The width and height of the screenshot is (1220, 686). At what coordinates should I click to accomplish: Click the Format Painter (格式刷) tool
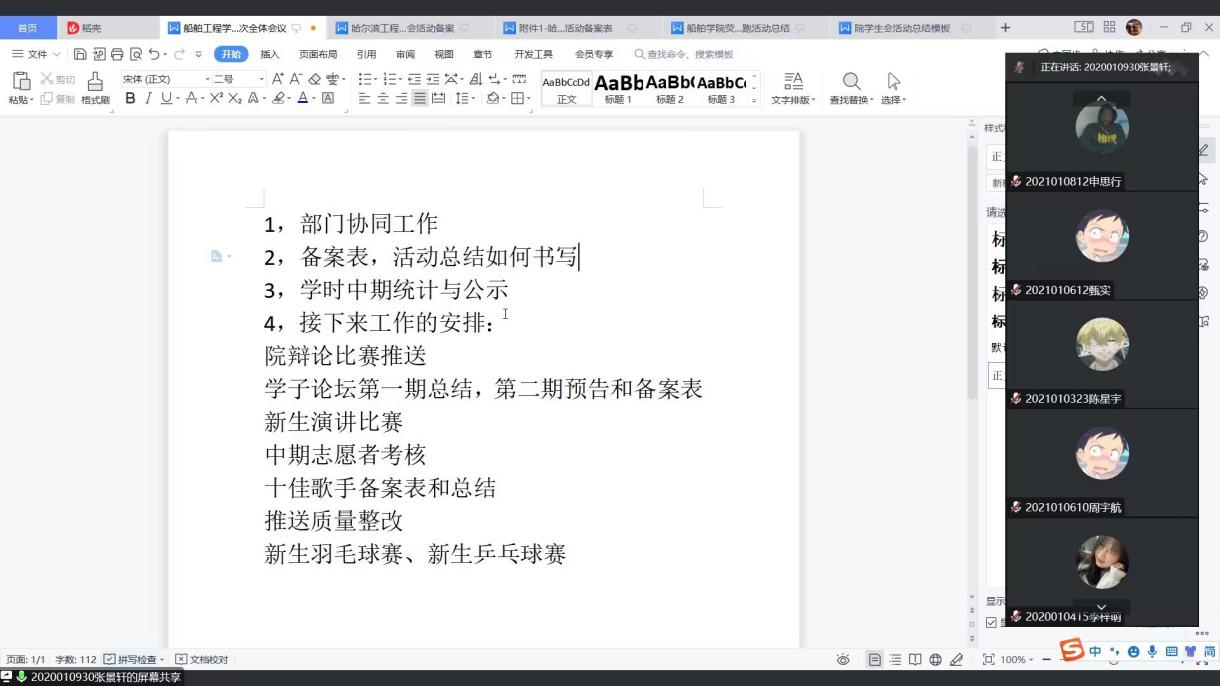coord(95,88)
